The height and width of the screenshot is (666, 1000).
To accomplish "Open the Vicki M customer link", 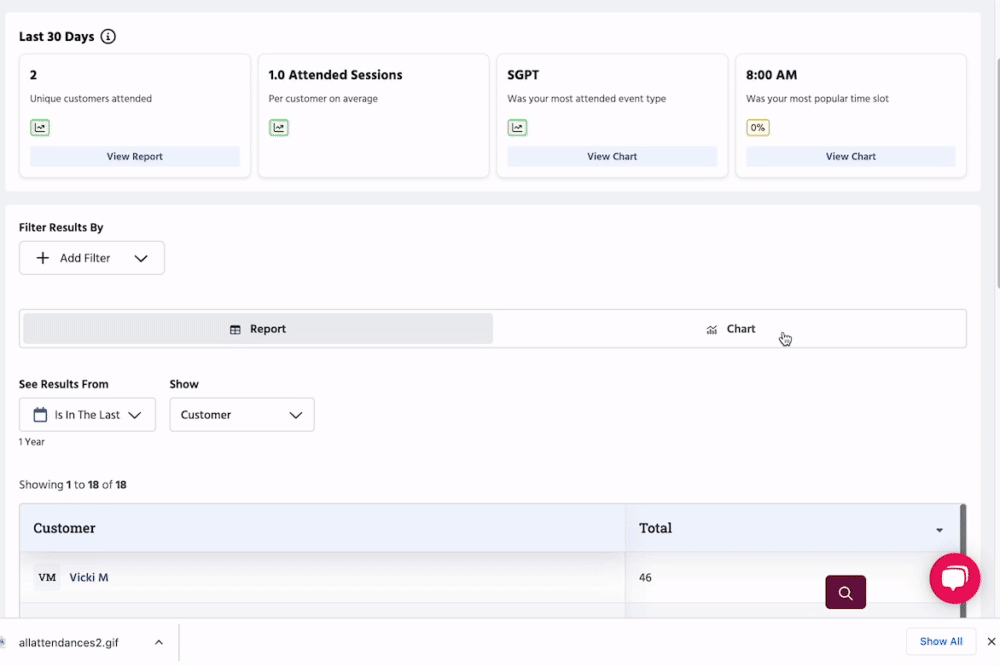I will (89, 578).
